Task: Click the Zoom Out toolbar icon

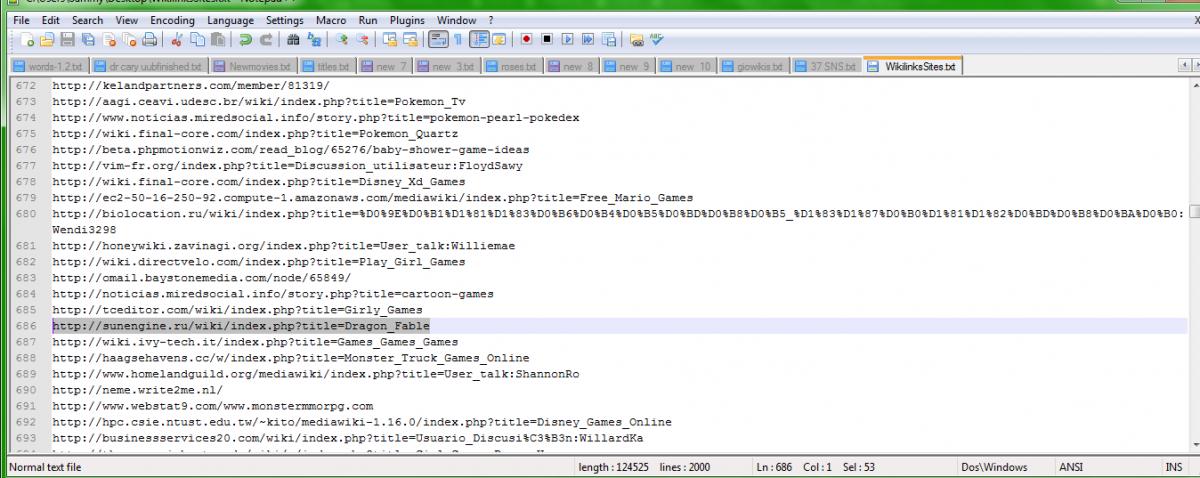Action: tap(362, 40)
